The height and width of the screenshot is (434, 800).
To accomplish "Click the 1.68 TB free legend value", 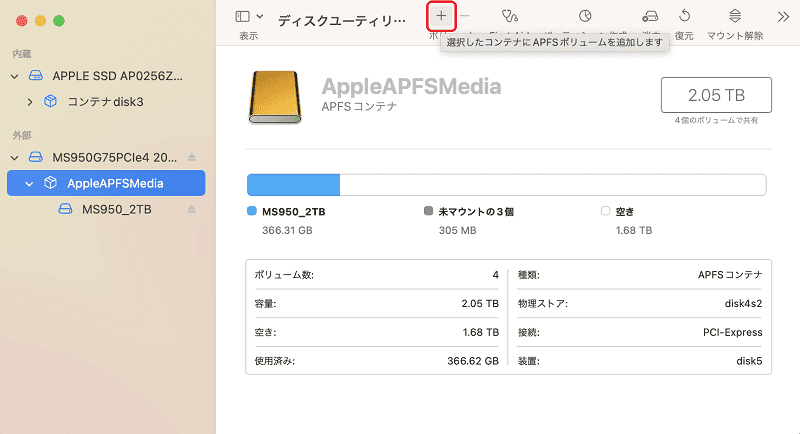I will (x=634, y=231).
